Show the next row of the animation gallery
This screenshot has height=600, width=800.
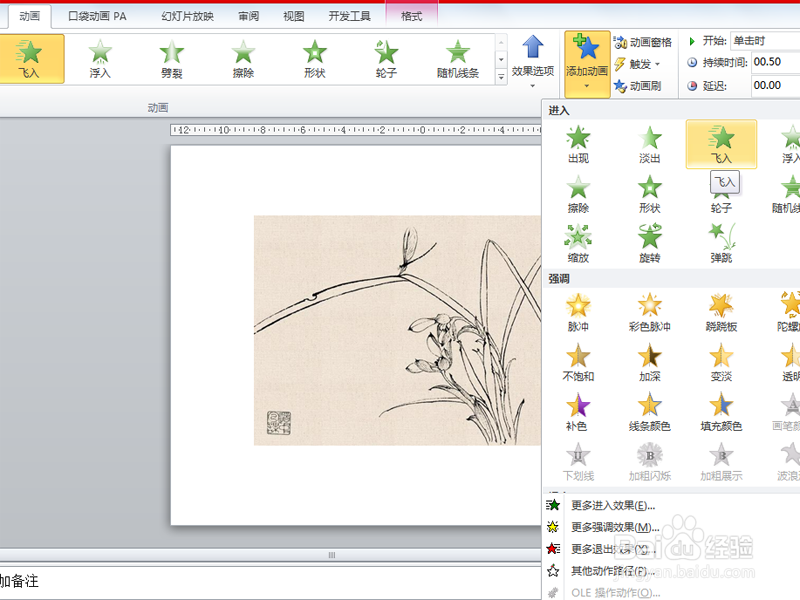tap(501, 59)
